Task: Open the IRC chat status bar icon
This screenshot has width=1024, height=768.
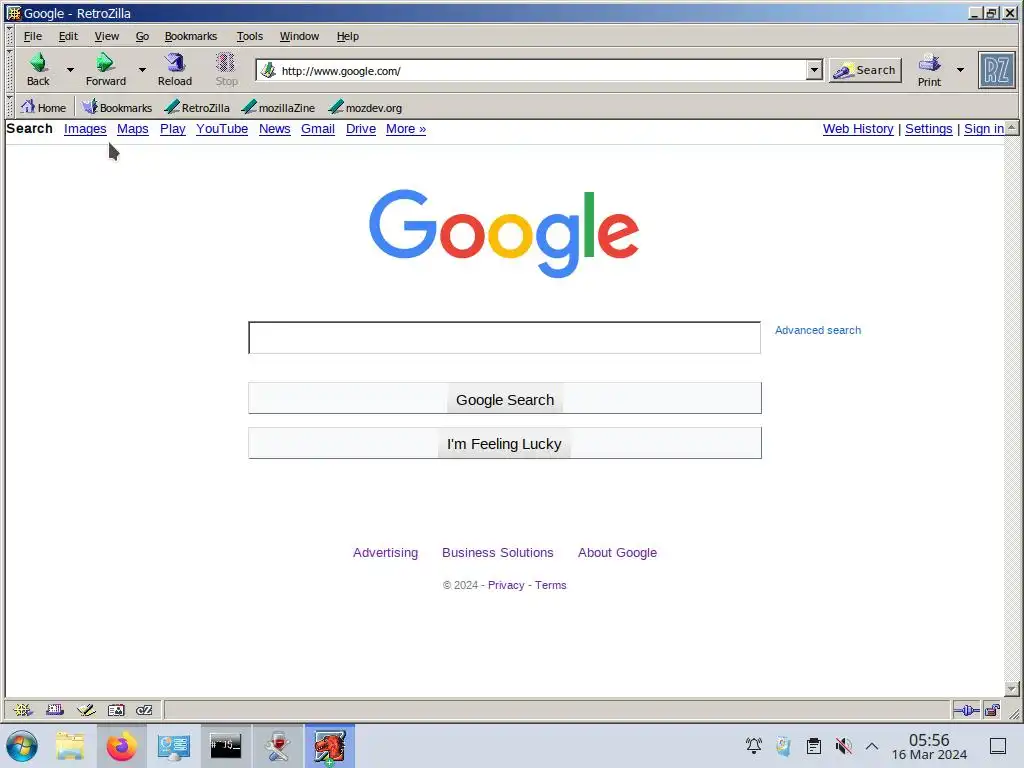Action: (144, 710)
